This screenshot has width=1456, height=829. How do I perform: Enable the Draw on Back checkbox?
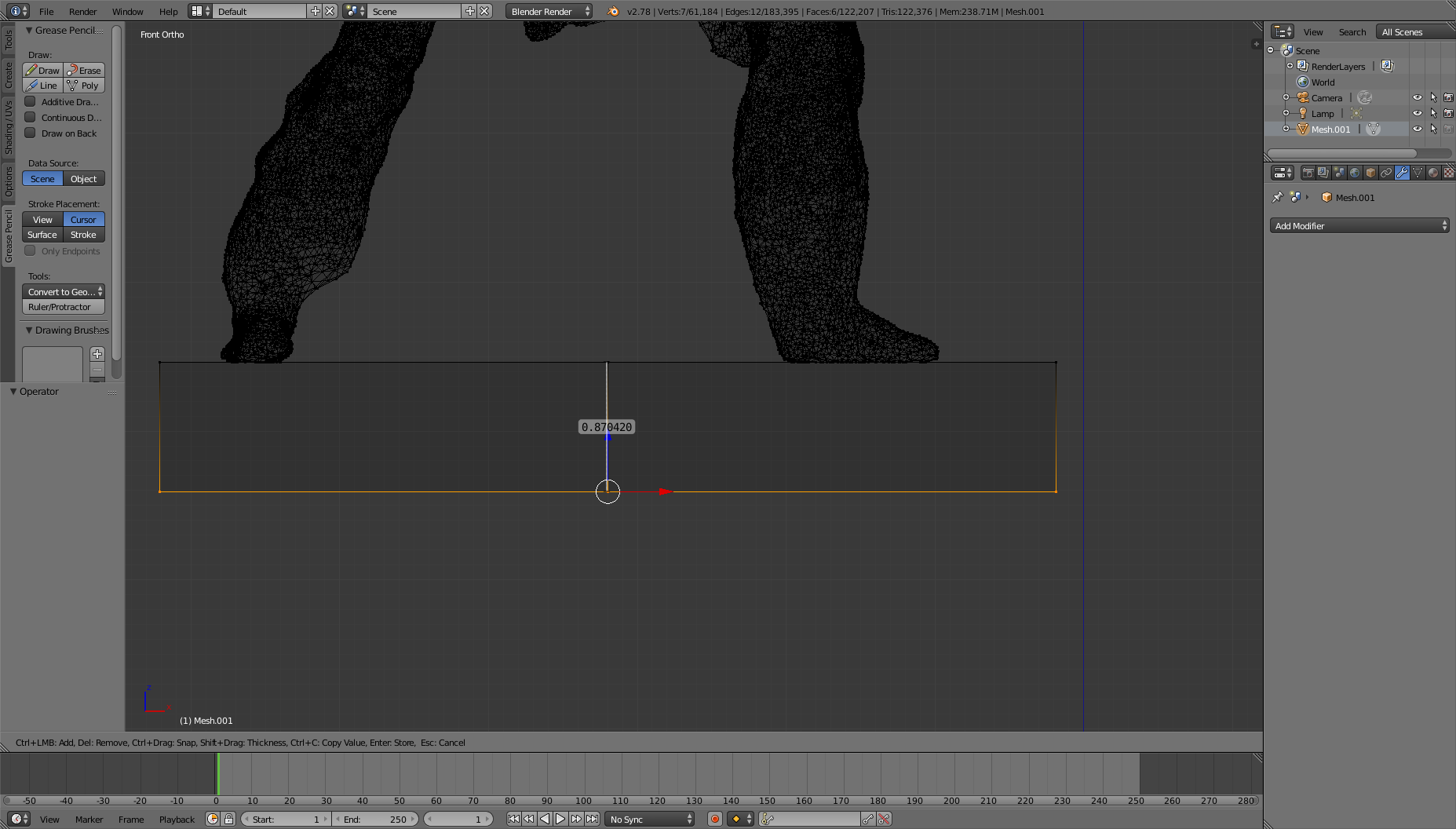[x=30, y=133]
